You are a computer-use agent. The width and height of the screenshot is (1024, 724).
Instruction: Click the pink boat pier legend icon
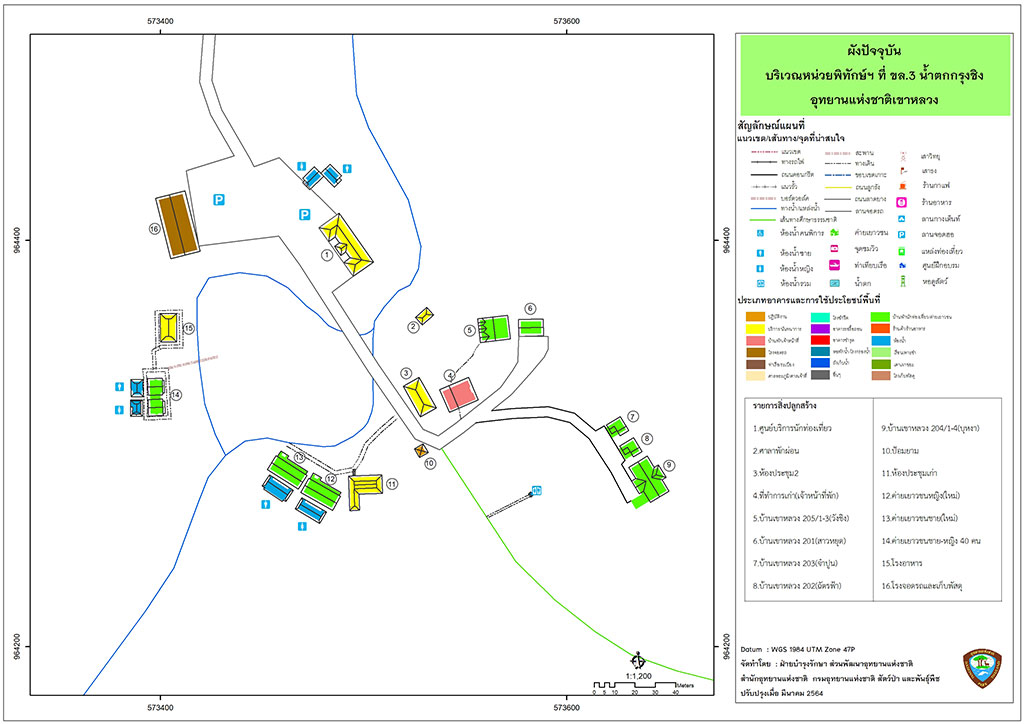coord(834,265)
